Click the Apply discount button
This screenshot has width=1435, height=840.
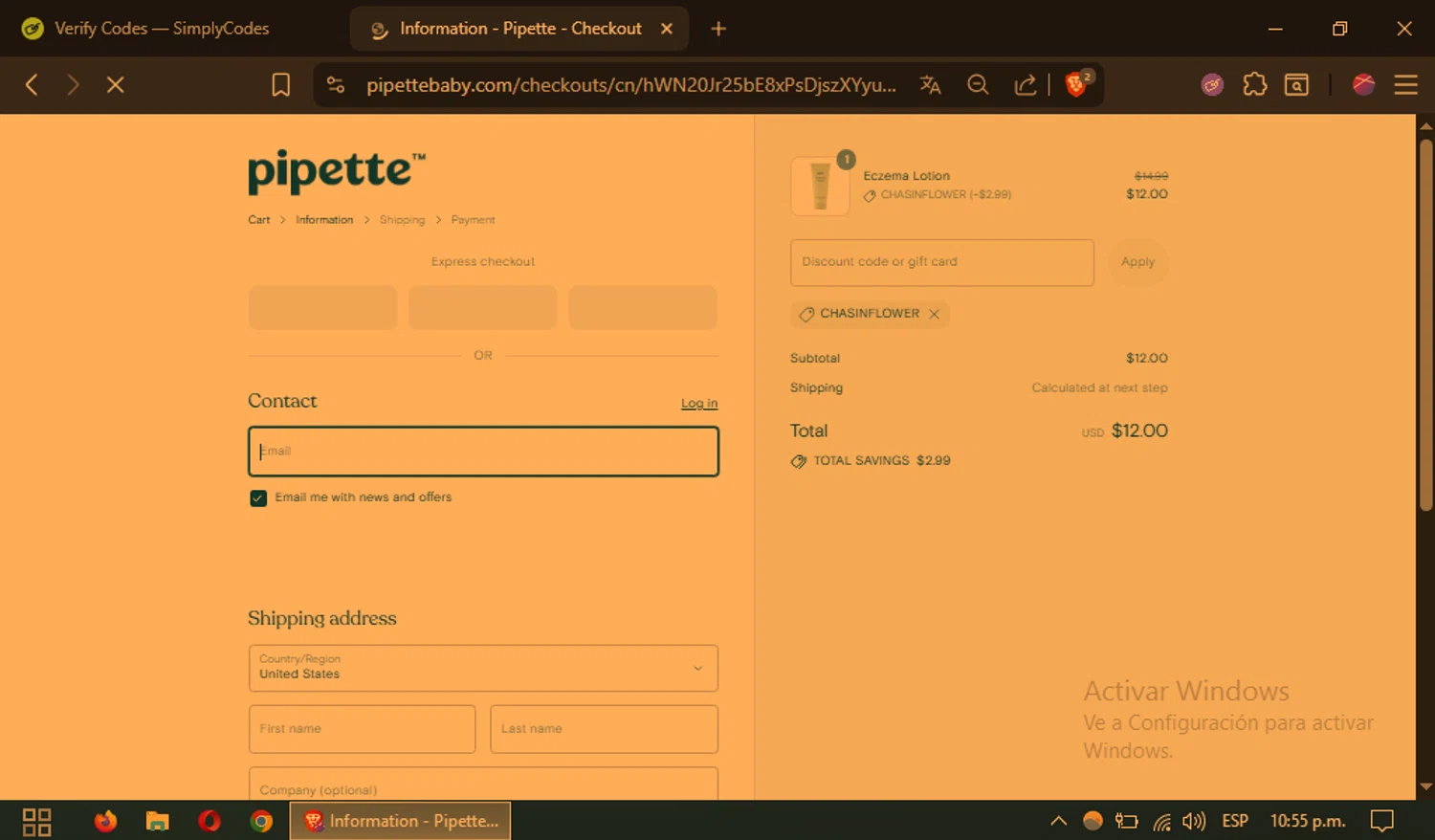(x=1137, y=262)
